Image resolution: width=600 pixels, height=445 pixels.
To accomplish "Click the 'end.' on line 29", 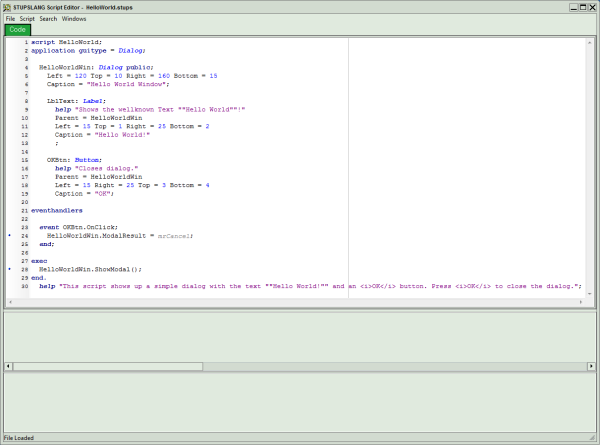I will tap(39, 278).
